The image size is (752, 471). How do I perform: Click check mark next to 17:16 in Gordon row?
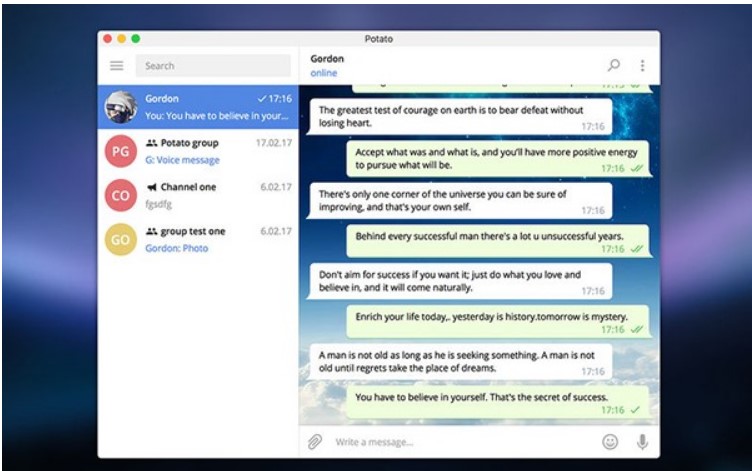coord(262,99)
